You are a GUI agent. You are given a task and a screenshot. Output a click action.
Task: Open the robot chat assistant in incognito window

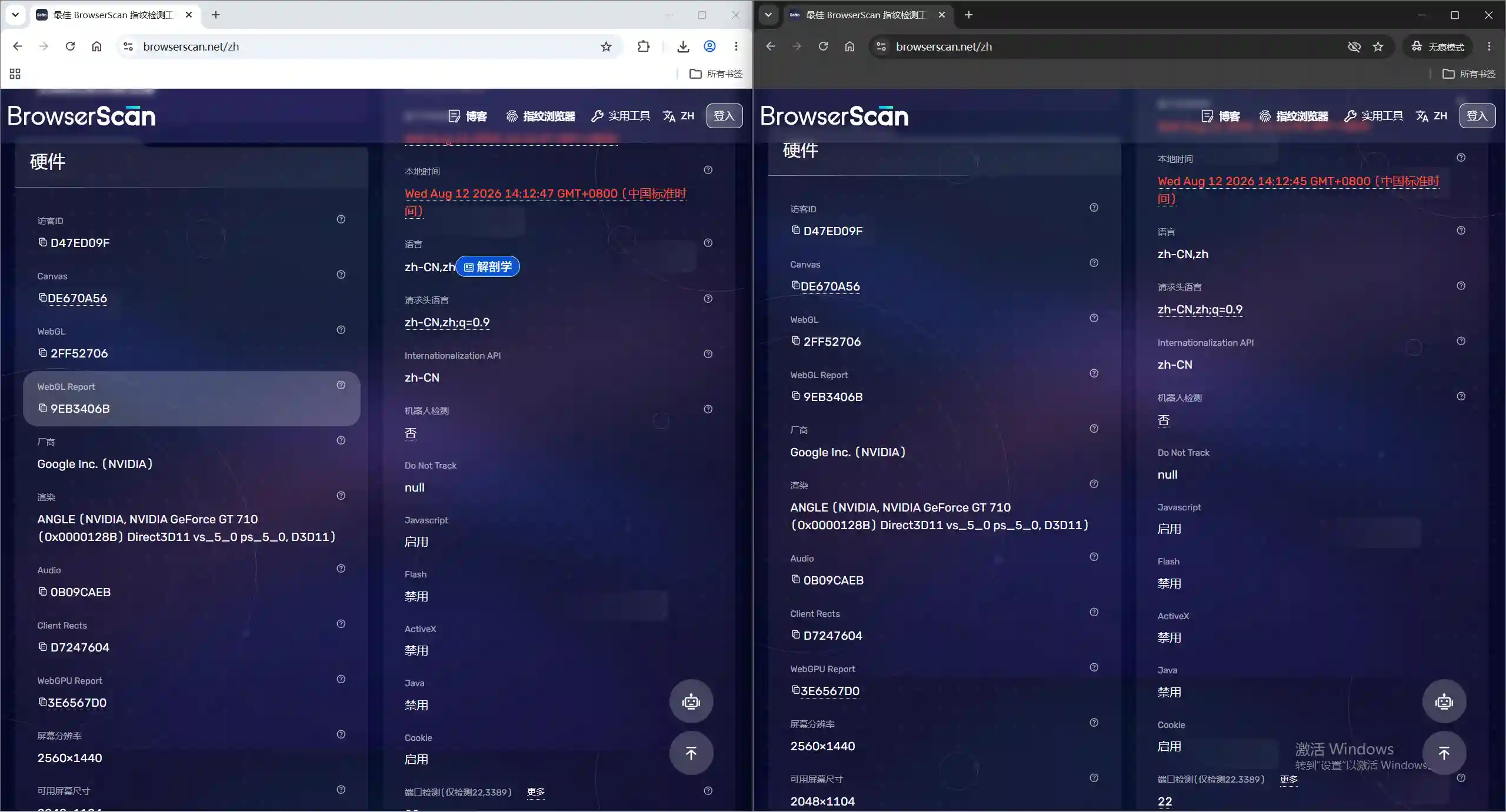[1444, 701]
